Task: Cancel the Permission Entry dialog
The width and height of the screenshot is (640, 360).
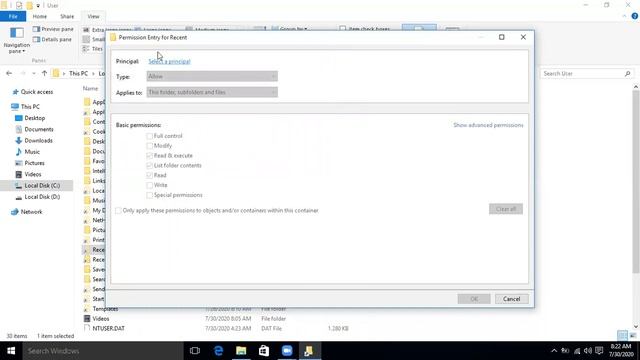Action: click(511, 299)
